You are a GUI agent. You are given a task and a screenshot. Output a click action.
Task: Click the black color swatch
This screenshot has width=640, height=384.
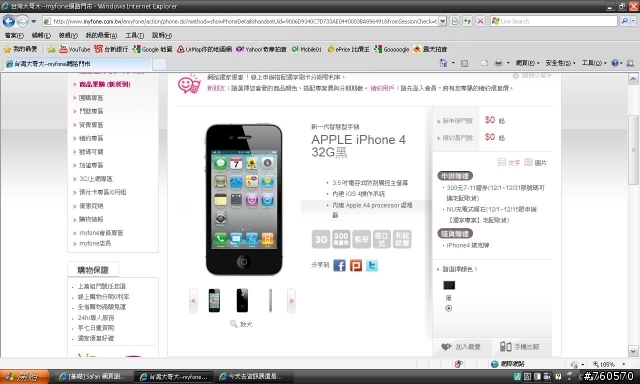point(449,285)
